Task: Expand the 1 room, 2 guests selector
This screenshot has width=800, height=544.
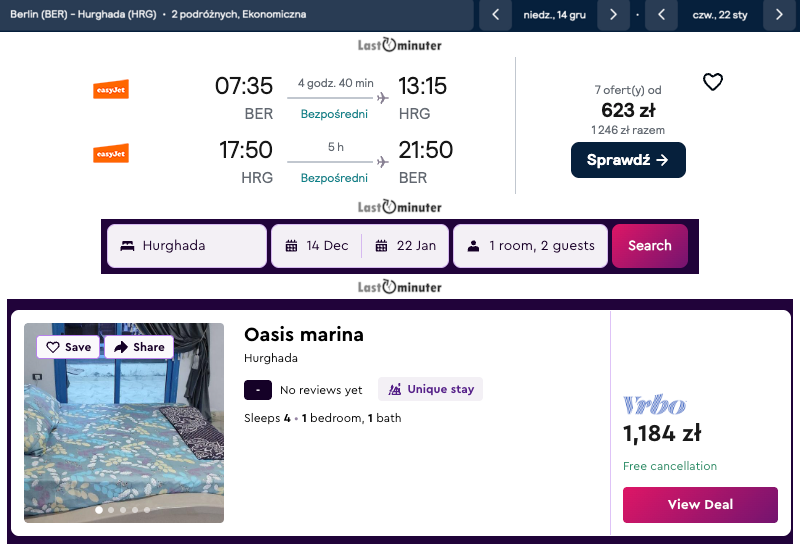Action: point(530,246)
